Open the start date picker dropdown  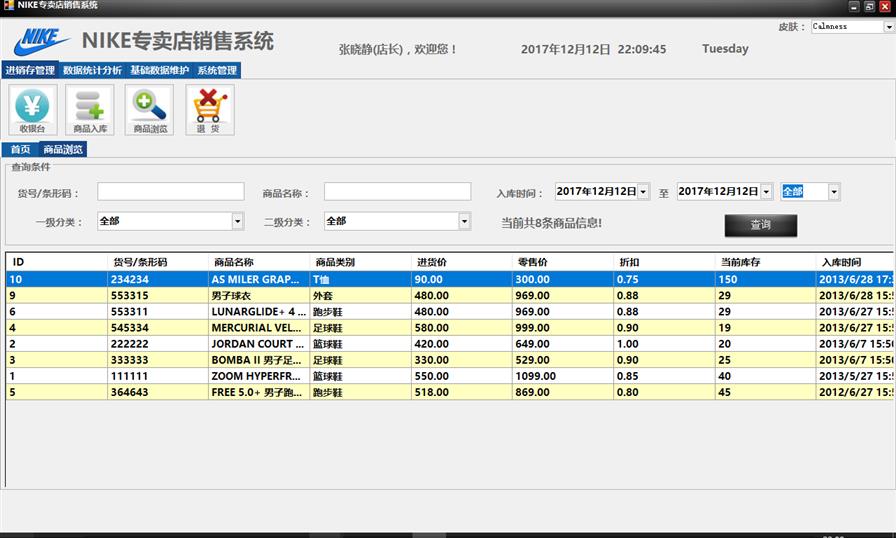[643, 191]
